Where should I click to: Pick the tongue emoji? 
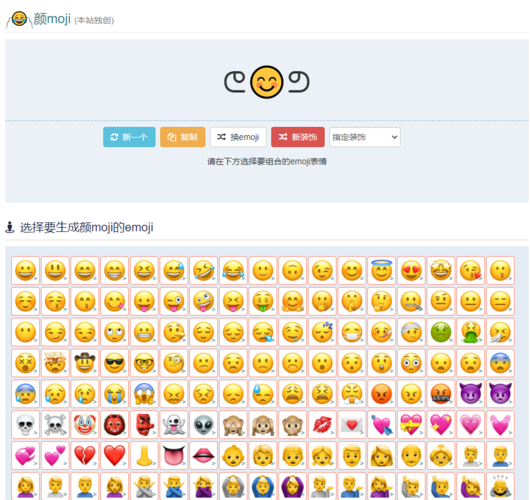(174, 455)
